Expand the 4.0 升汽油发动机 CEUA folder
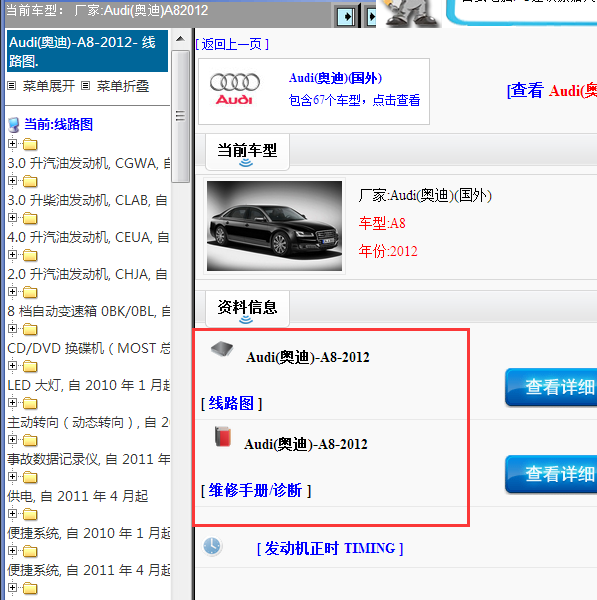 pyautogui.click(x=12, y=218)
